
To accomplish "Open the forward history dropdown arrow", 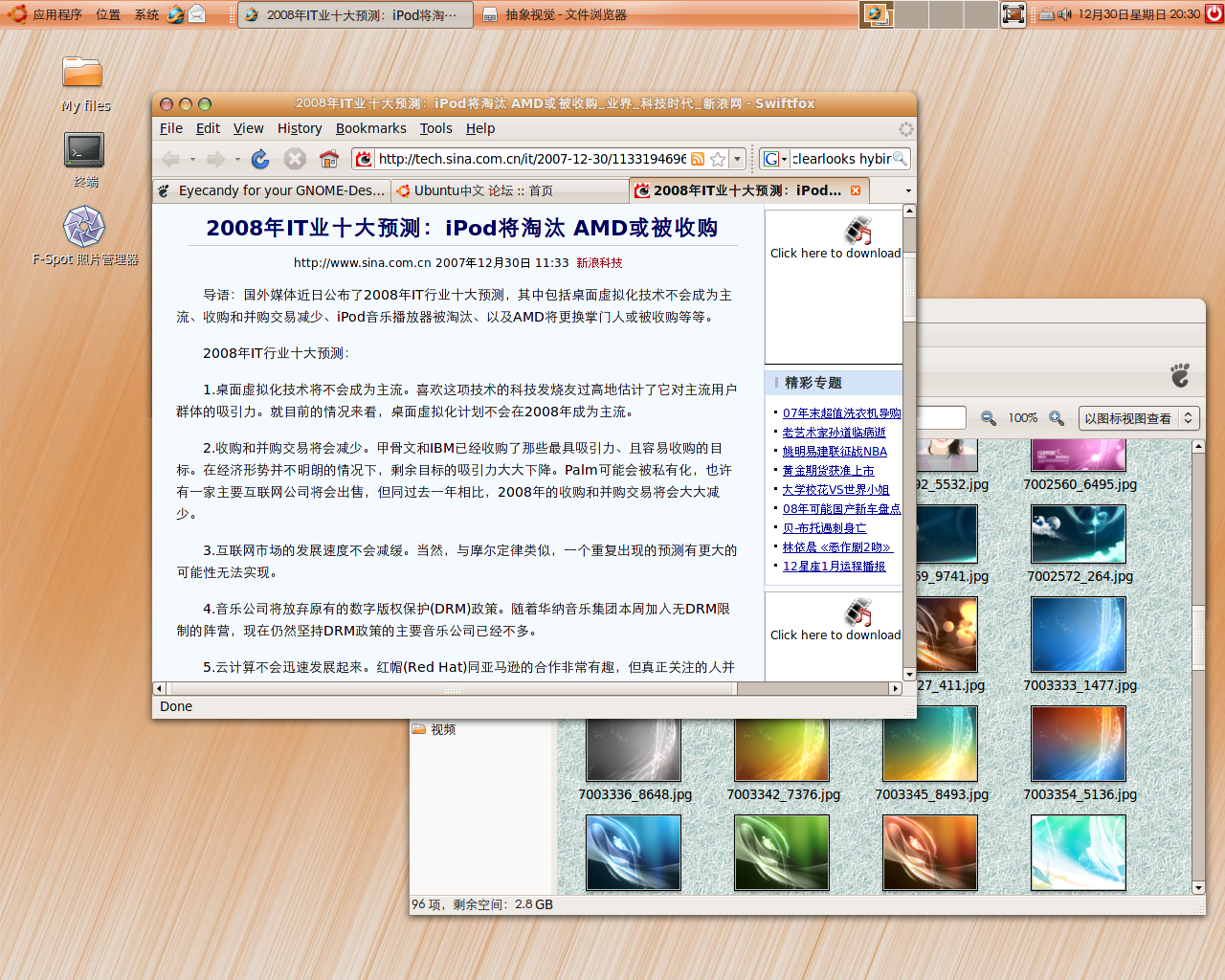I will point(237,159).
